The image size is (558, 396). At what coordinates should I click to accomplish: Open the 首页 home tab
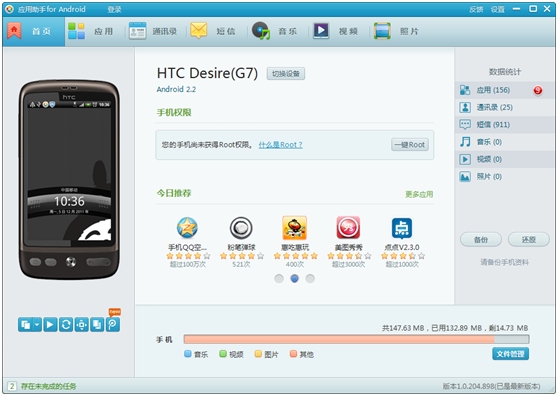[x=33, y=31]
